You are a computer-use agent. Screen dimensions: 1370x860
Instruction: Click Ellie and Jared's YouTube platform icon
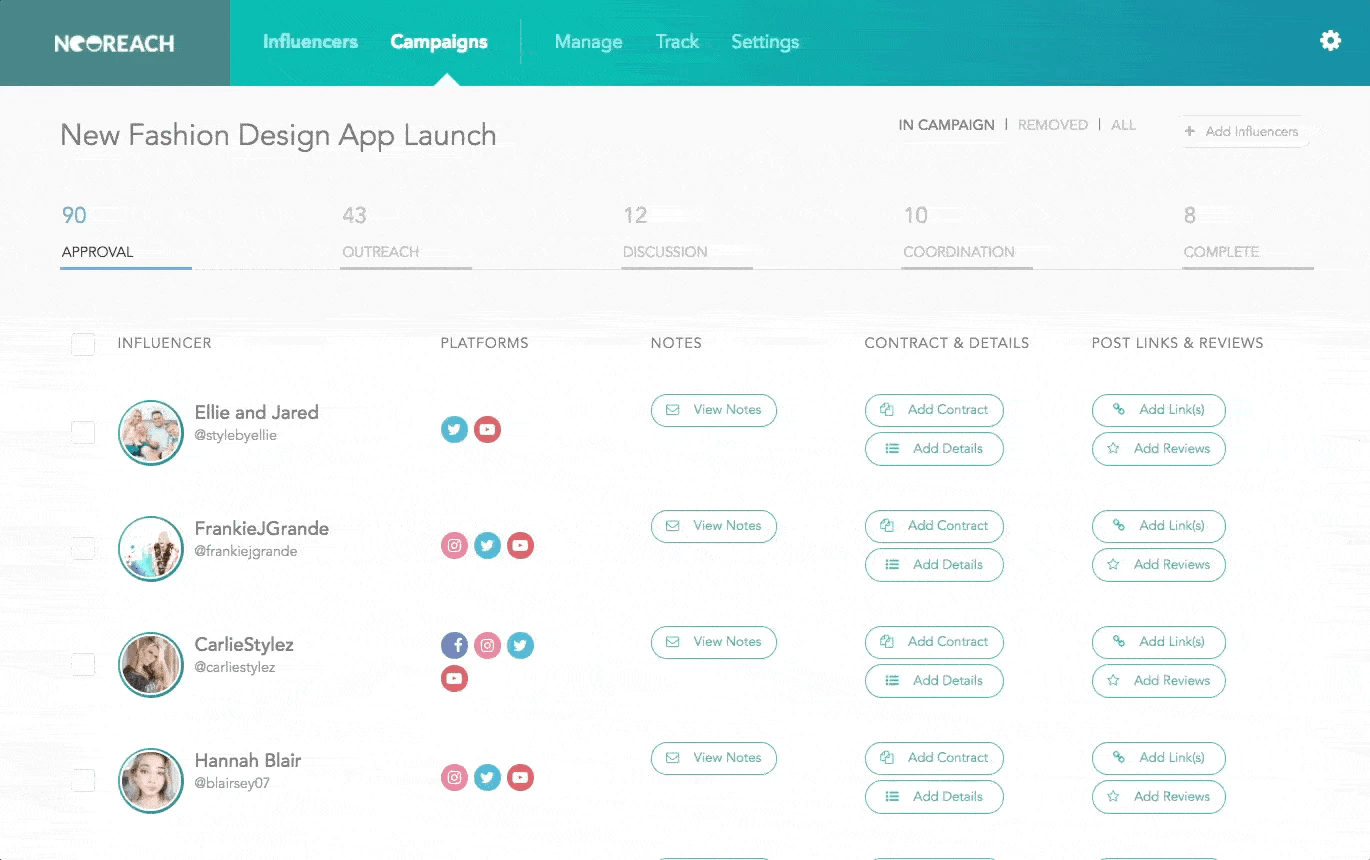coord(487,430)
